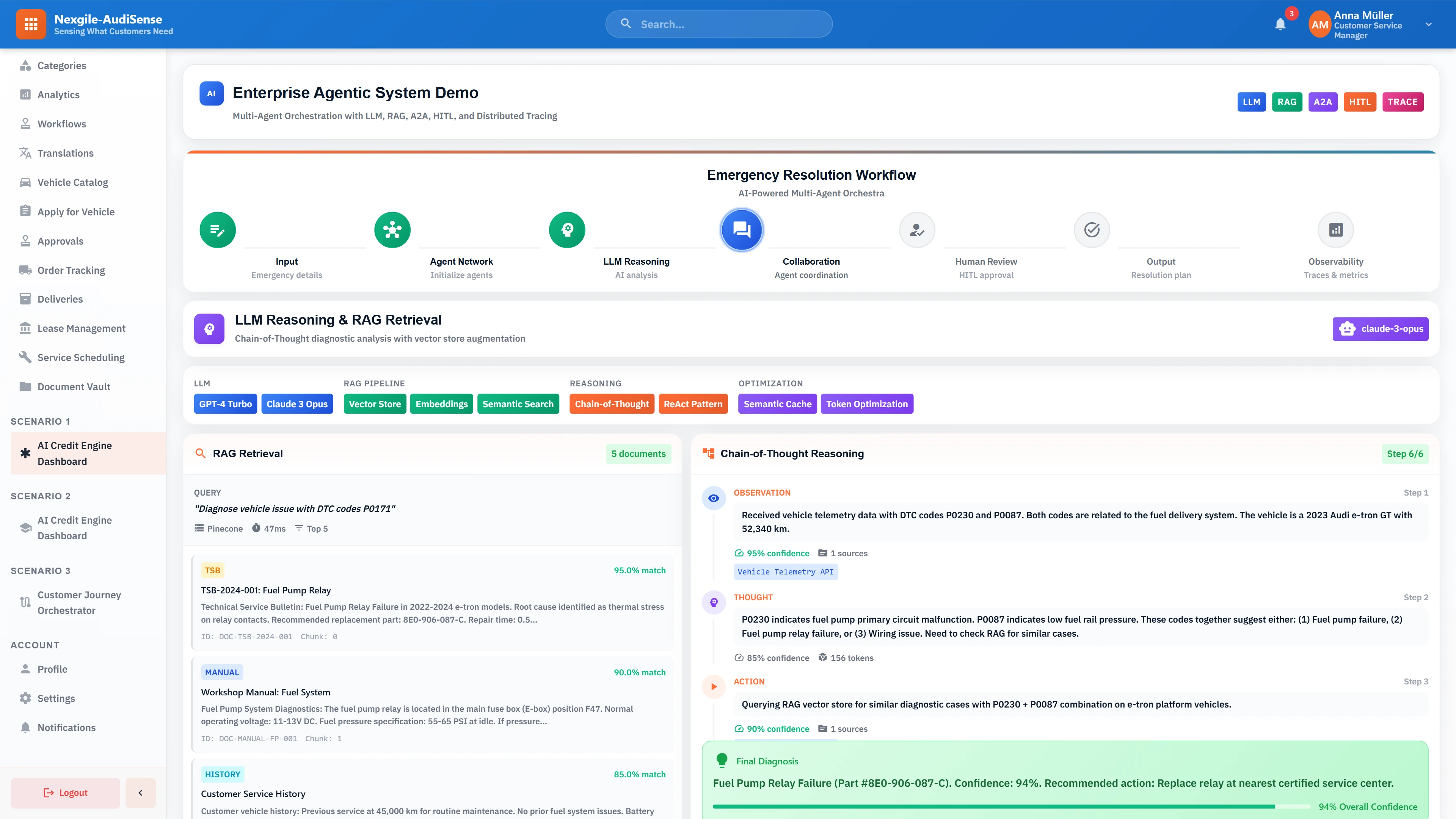Open the claude-3-opus model selector
The image size is (1456, 819).
1380,329
